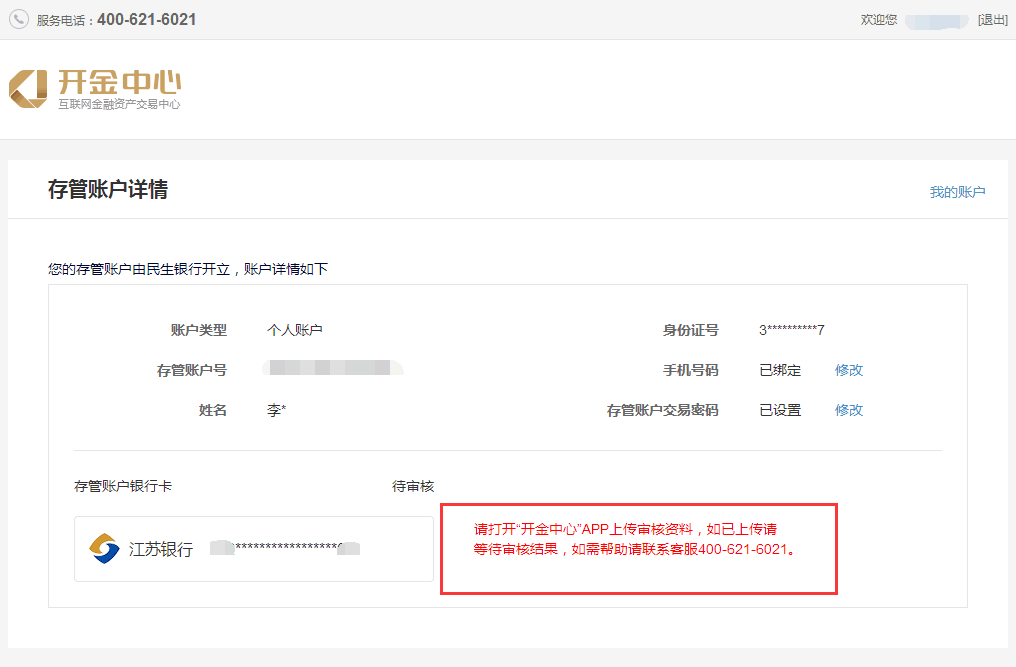Open the 我的账户 link
This screenshot has width=1016, height=667.
957,192
